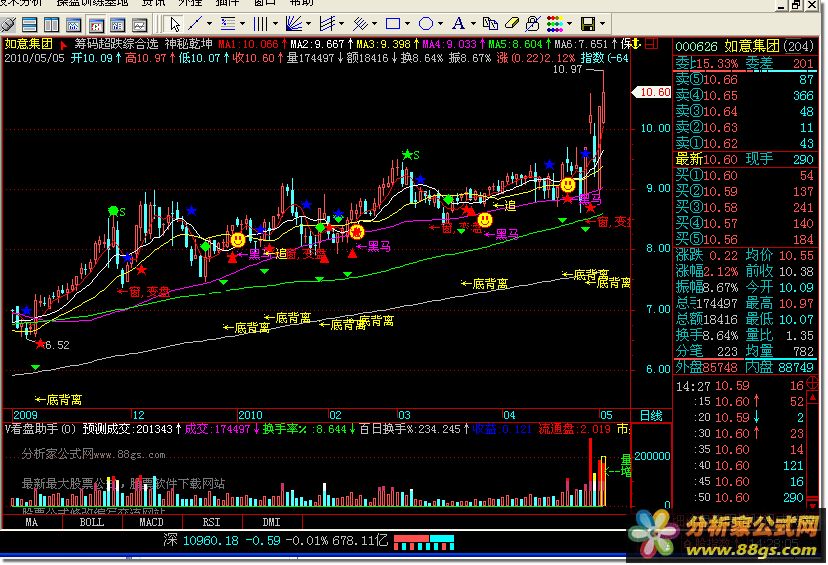
Task: Select the trend line drawing tool
Action: pyautogui.click(x=196, y=22)
